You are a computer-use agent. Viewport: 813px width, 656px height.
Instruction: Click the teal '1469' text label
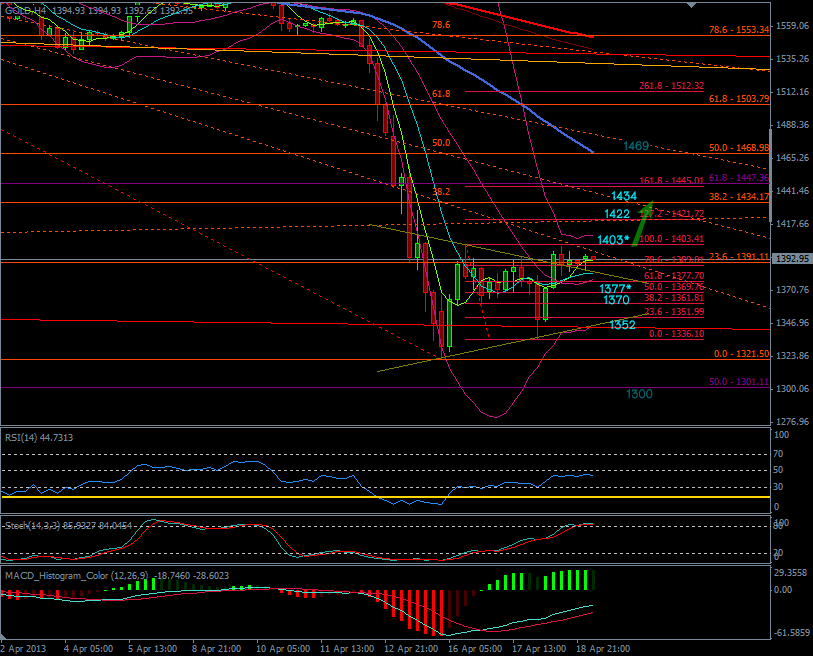[x=636, y=146]
